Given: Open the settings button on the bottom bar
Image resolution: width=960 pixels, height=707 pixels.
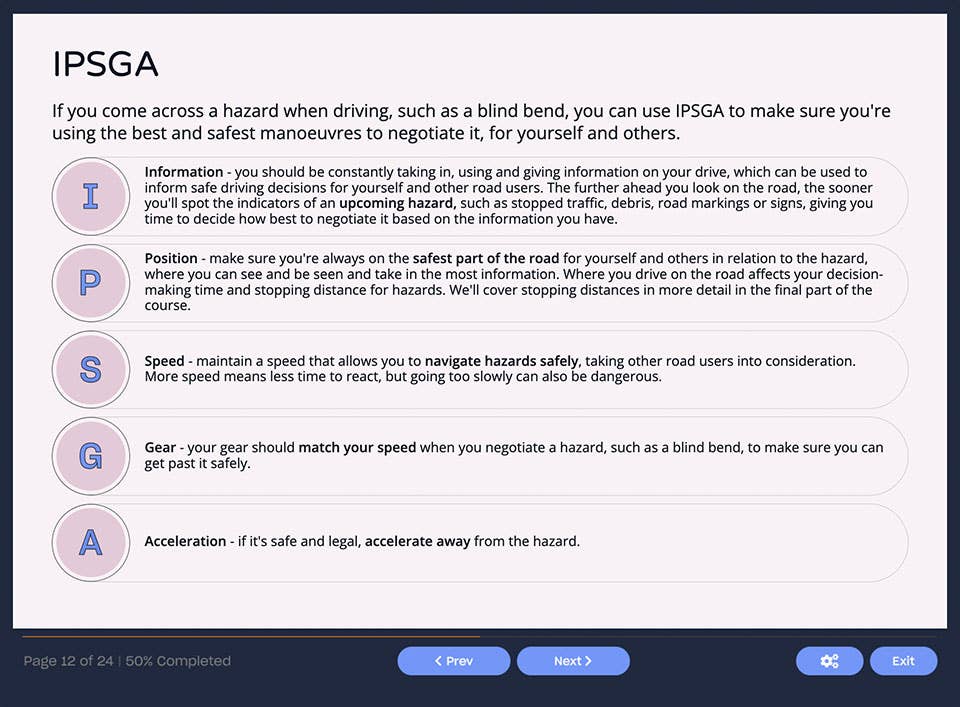Looking at the screenshot, I should (829, 661).
